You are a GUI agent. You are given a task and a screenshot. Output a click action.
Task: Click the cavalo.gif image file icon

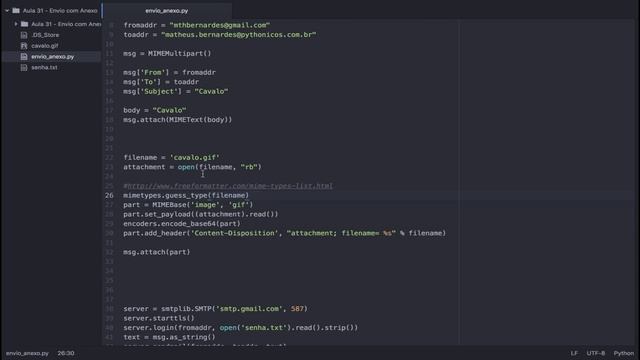pyautogui.click(x=24, y=46)
